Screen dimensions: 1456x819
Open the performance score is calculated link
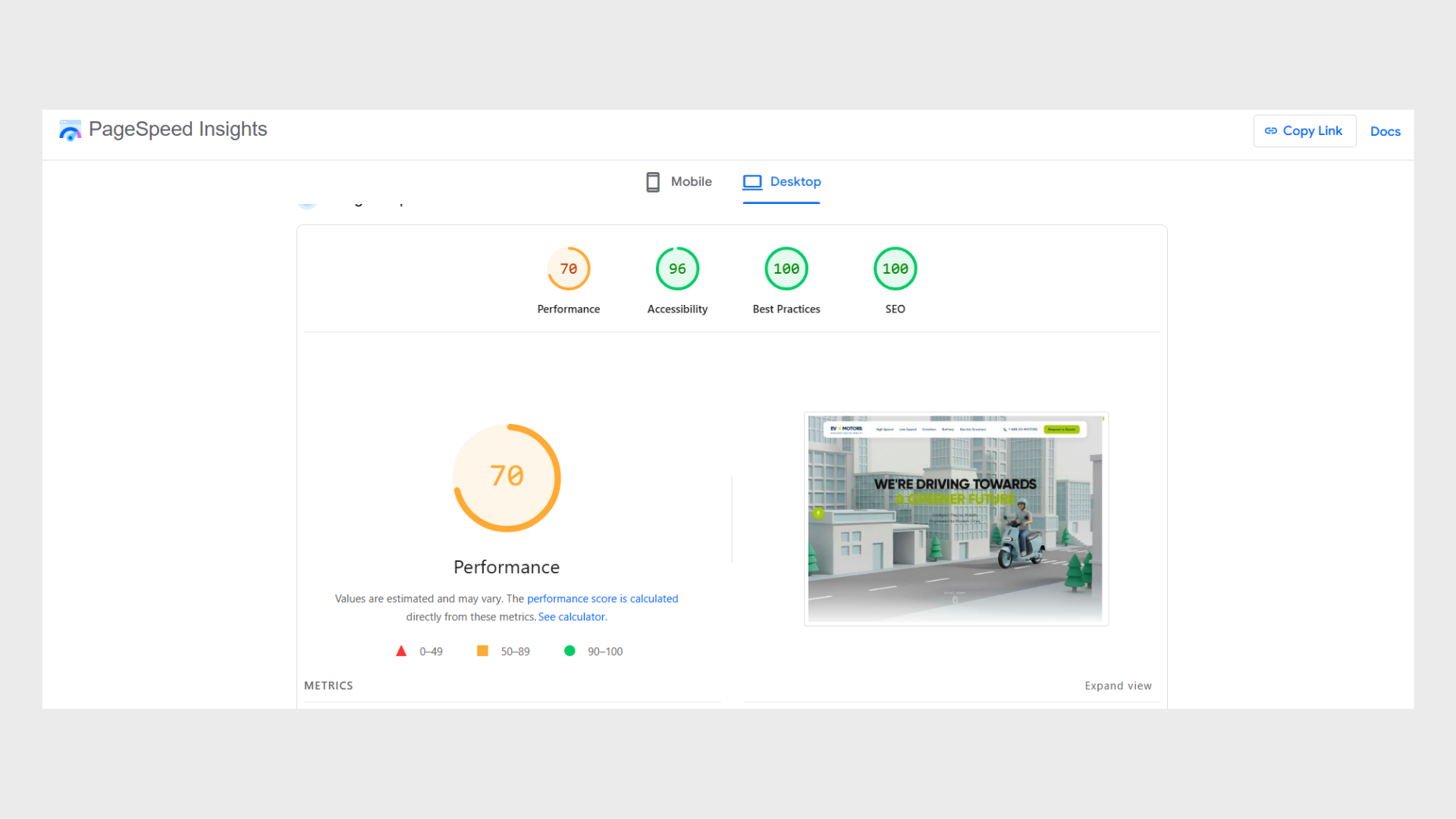pos(603,598)
